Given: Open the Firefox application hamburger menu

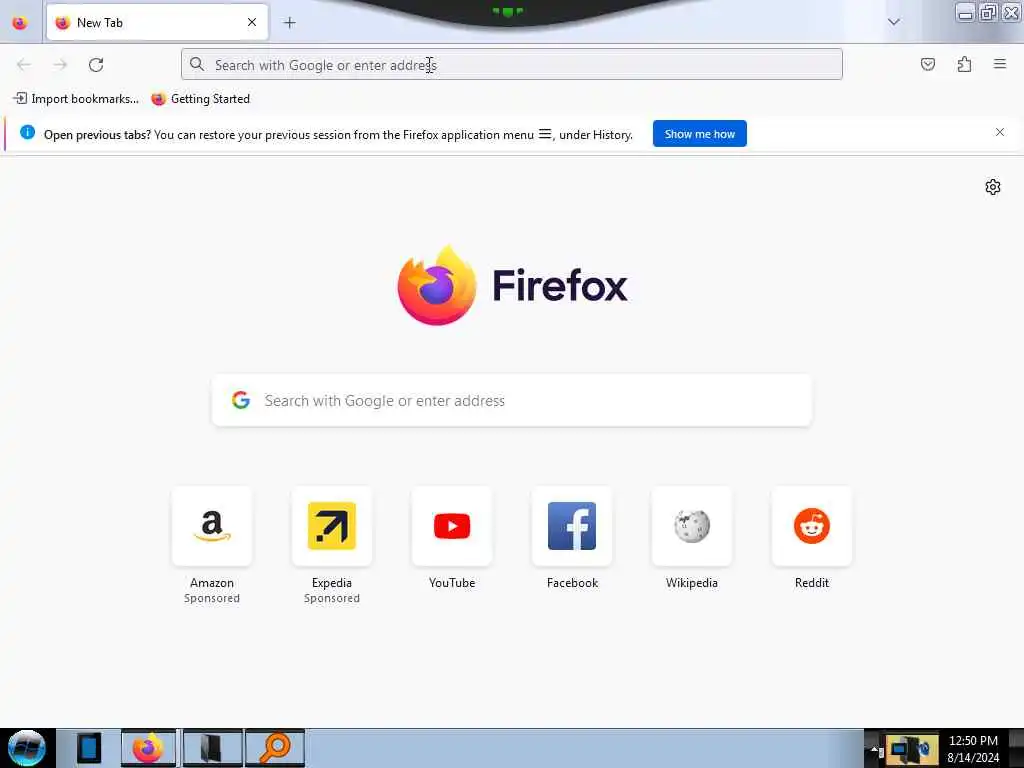Looking at the screenshot, I should 1000,64.
